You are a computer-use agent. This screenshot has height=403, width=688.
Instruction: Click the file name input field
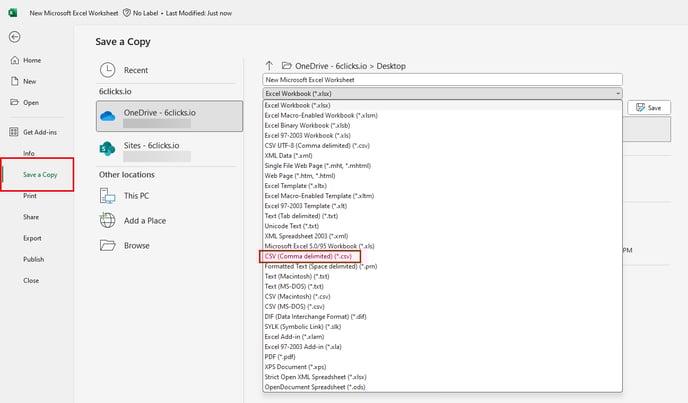(442, 79)
